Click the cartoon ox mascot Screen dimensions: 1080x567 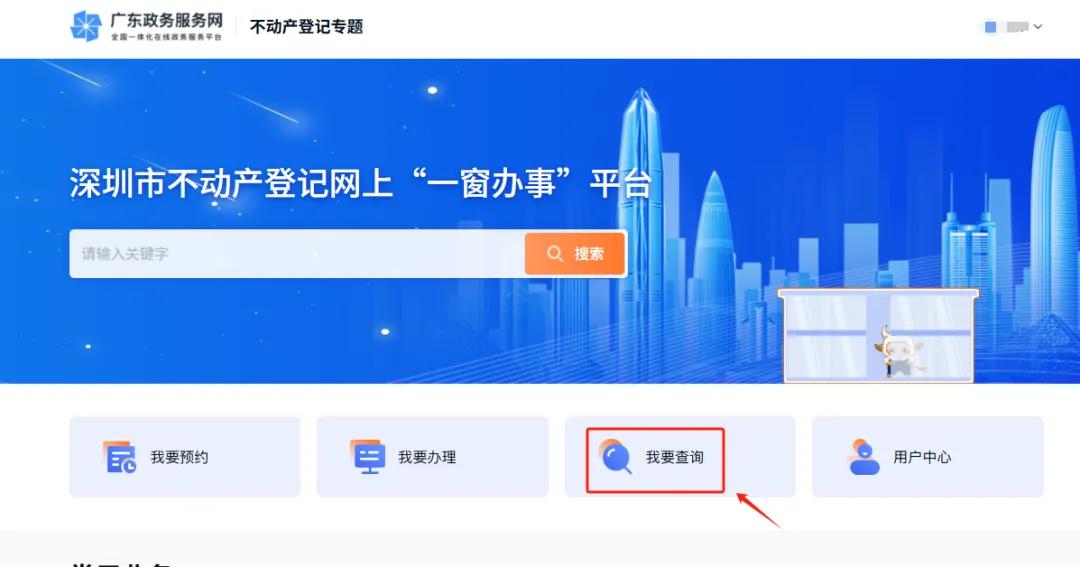897,352
